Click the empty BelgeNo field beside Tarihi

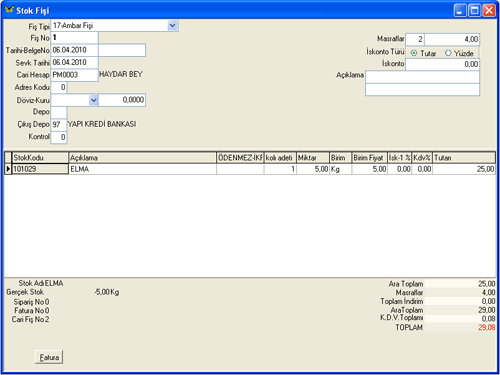(x=122, y=50)
